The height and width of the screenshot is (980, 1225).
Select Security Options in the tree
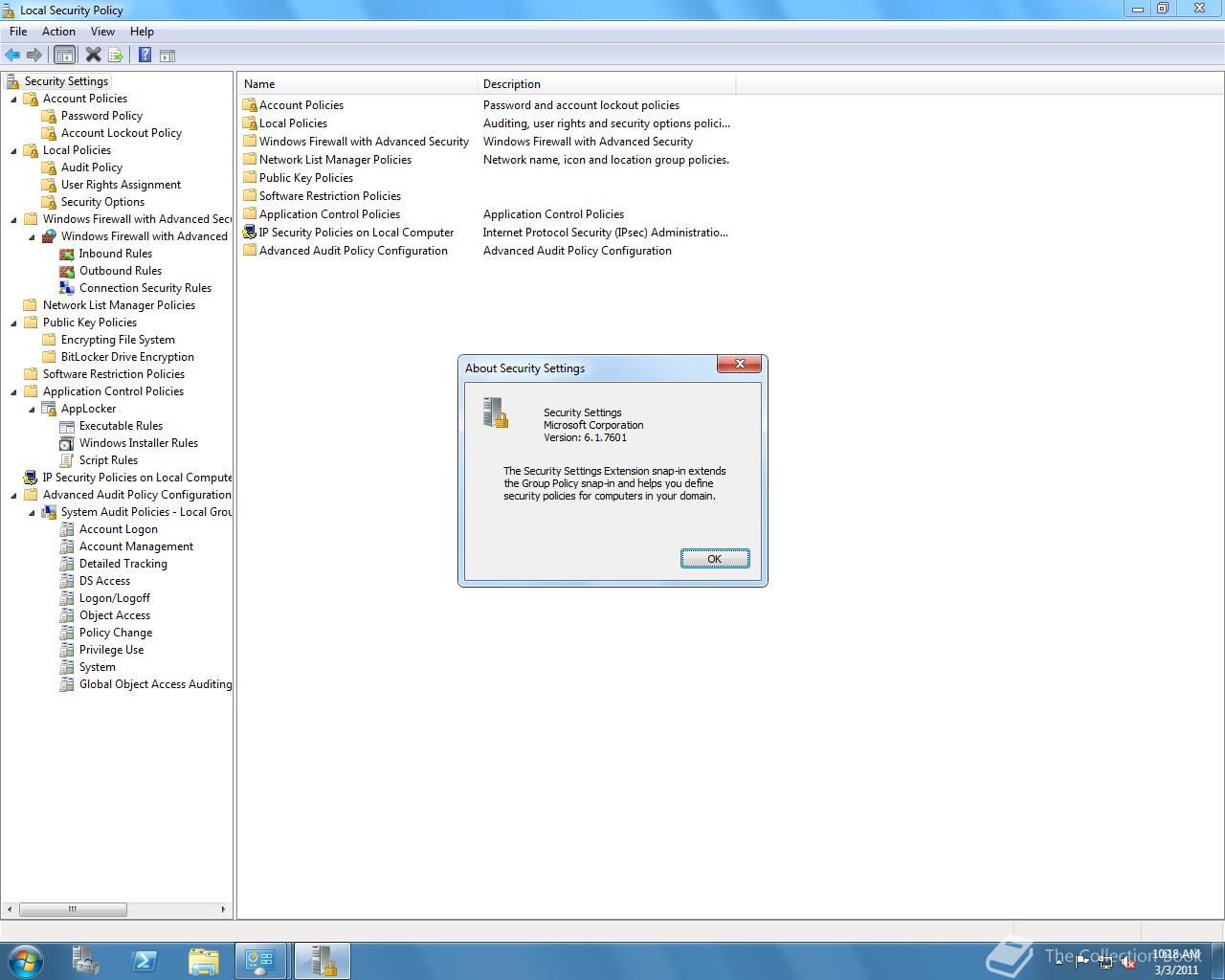(x=102, y=202)
